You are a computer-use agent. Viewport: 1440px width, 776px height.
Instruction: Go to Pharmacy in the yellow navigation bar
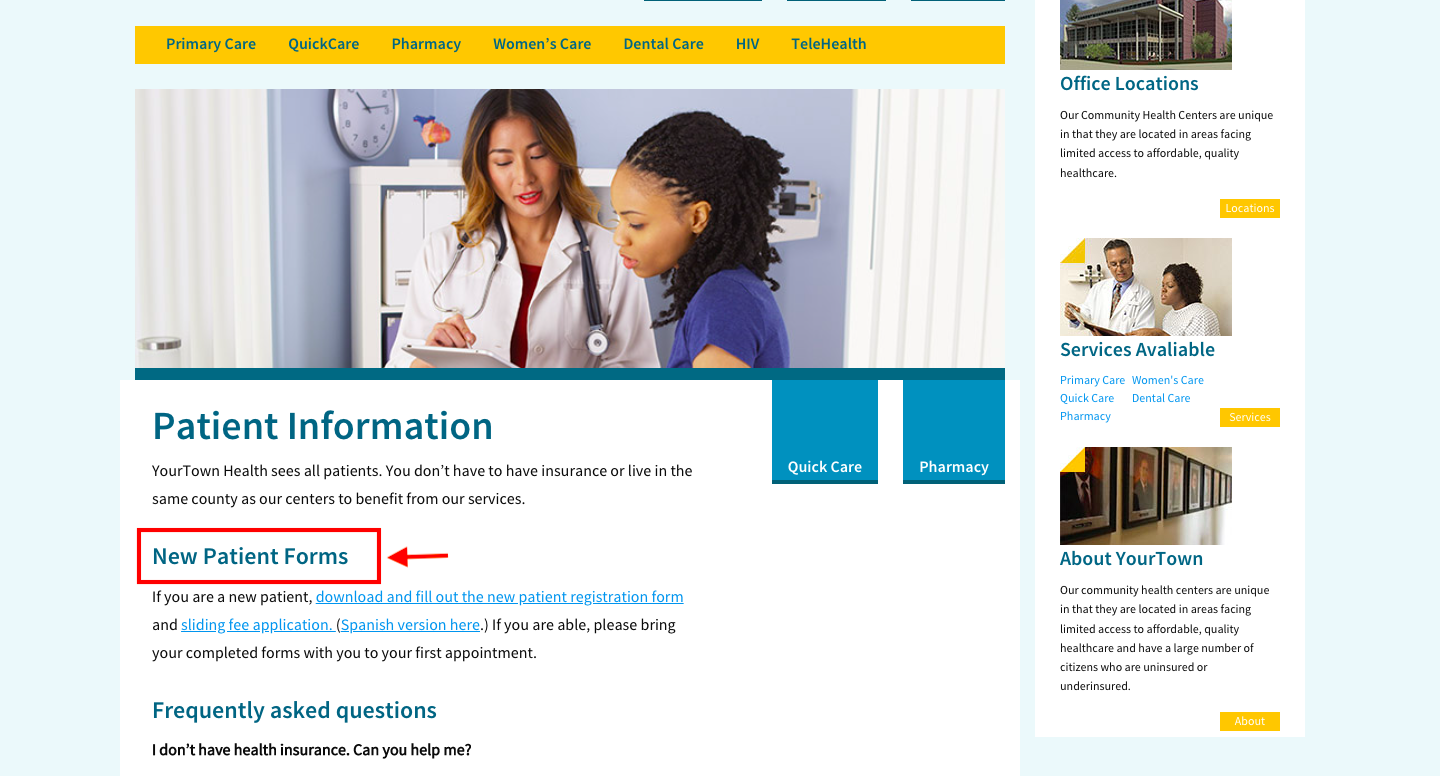[x=426, y=44]
